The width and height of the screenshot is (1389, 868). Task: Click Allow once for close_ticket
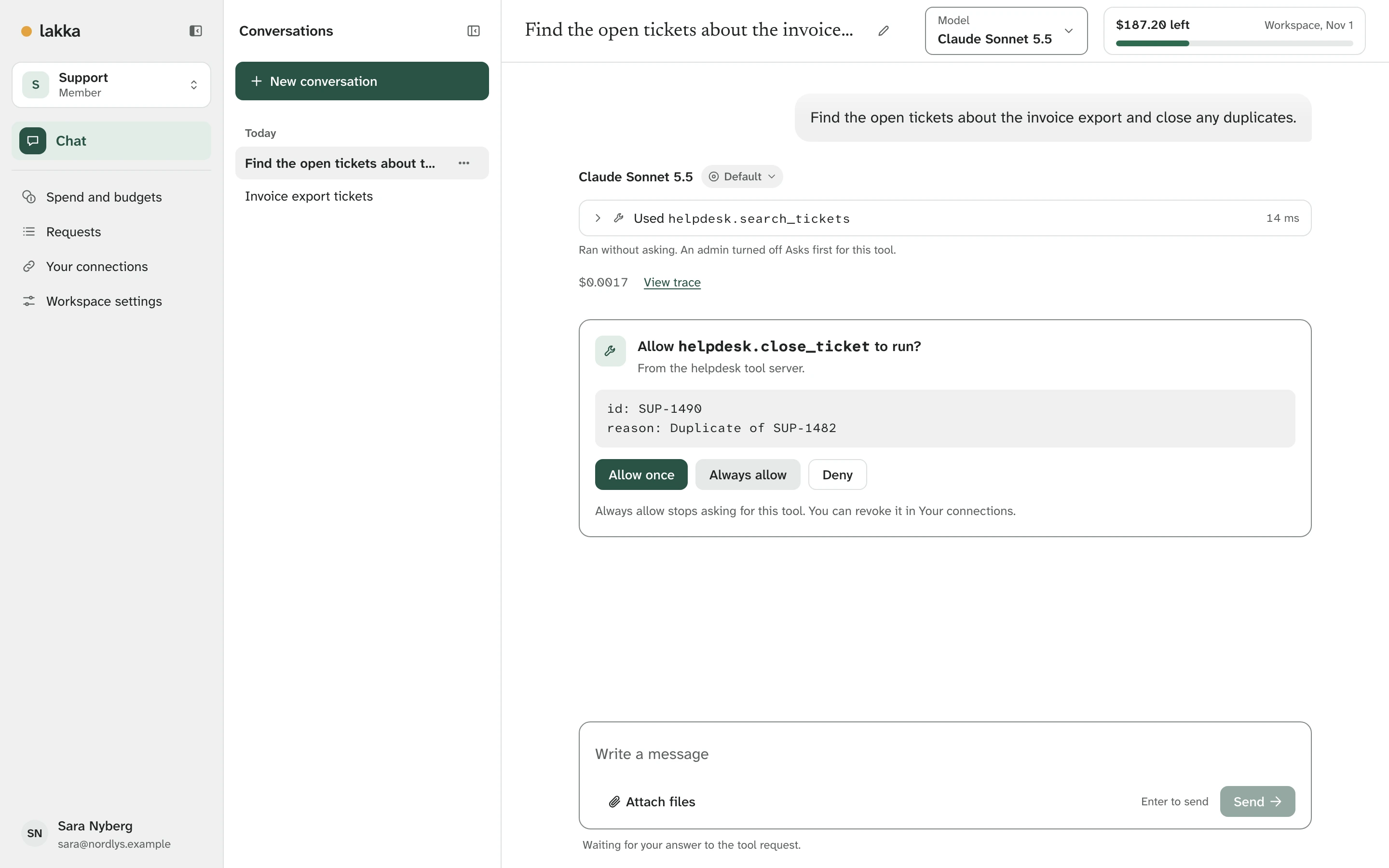641,475
